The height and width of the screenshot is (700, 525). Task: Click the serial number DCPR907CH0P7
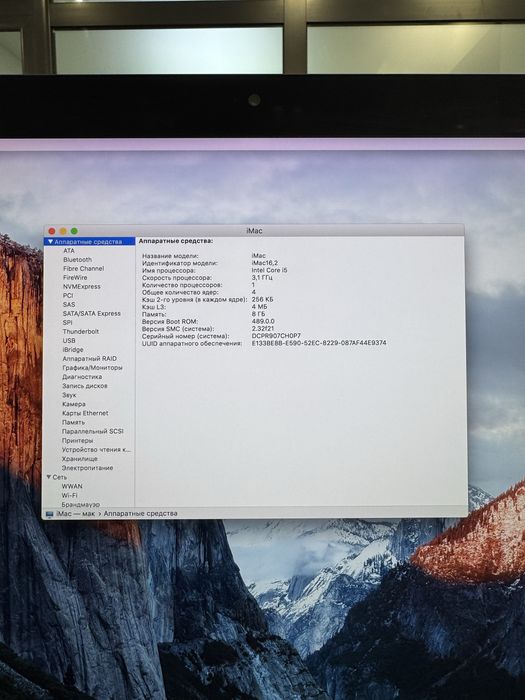[276, 336]
